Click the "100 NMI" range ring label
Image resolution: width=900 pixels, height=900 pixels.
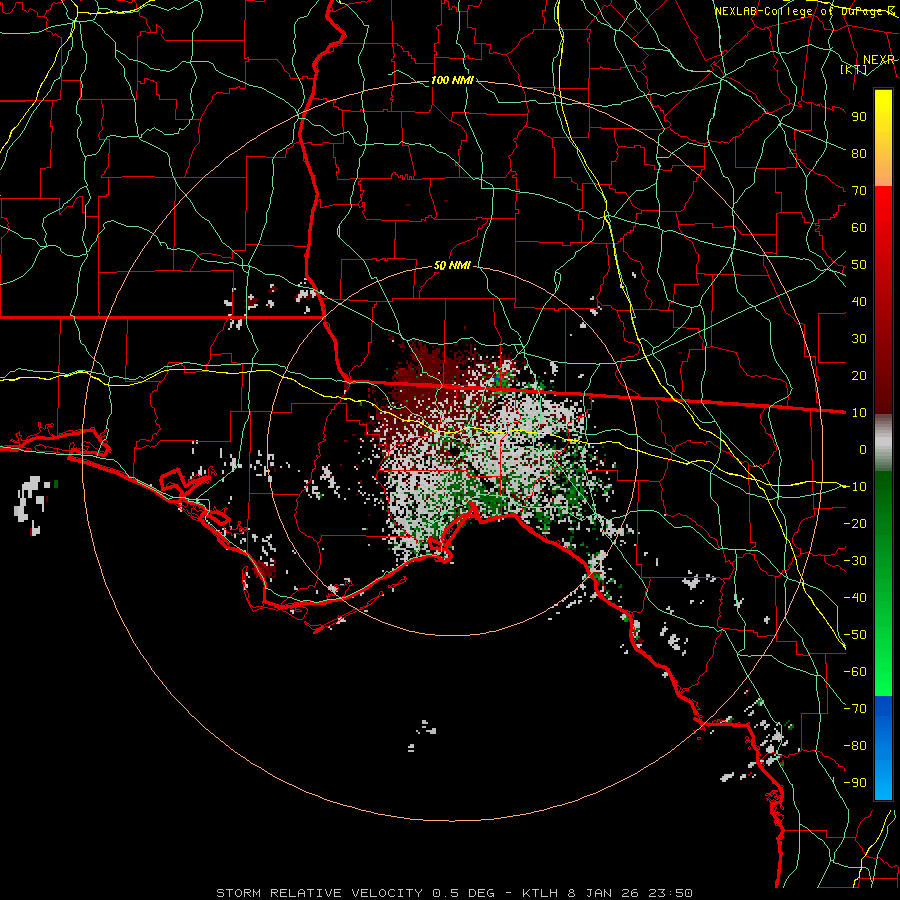point(452,80)
